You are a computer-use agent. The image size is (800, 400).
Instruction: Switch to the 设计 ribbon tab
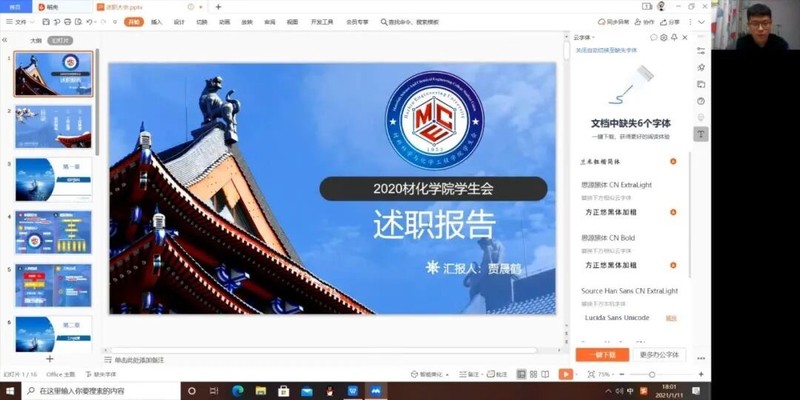point(179,21)
